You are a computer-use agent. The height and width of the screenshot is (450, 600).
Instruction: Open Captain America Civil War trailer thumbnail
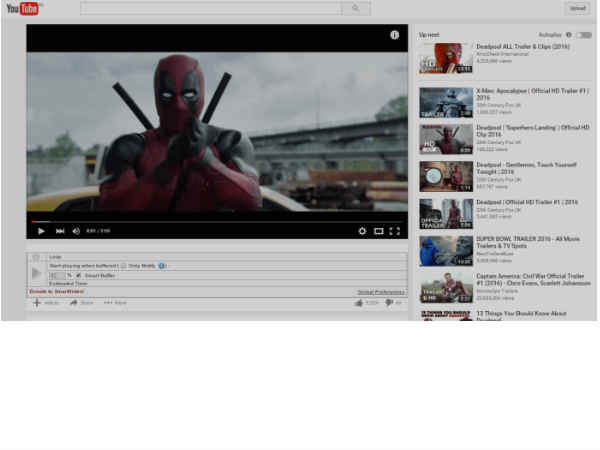[x=446, y=288]
